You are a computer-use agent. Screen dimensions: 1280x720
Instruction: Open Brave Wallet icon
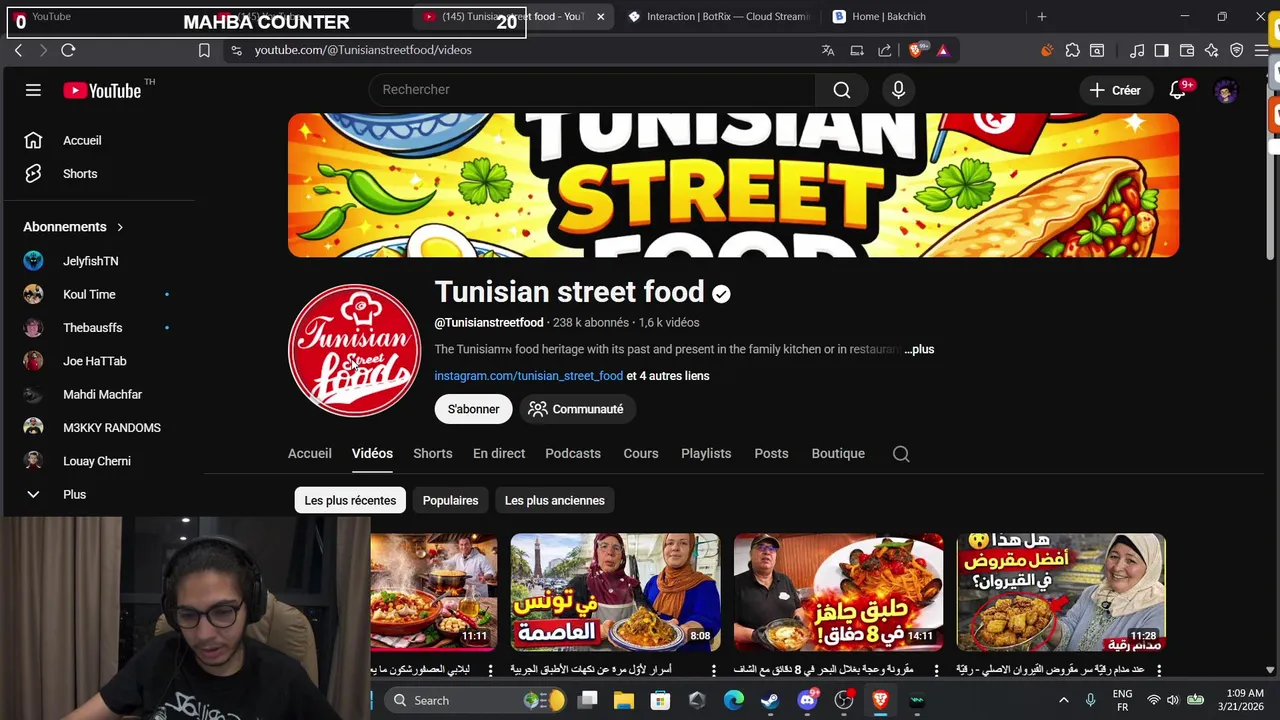coord(1187,50)
